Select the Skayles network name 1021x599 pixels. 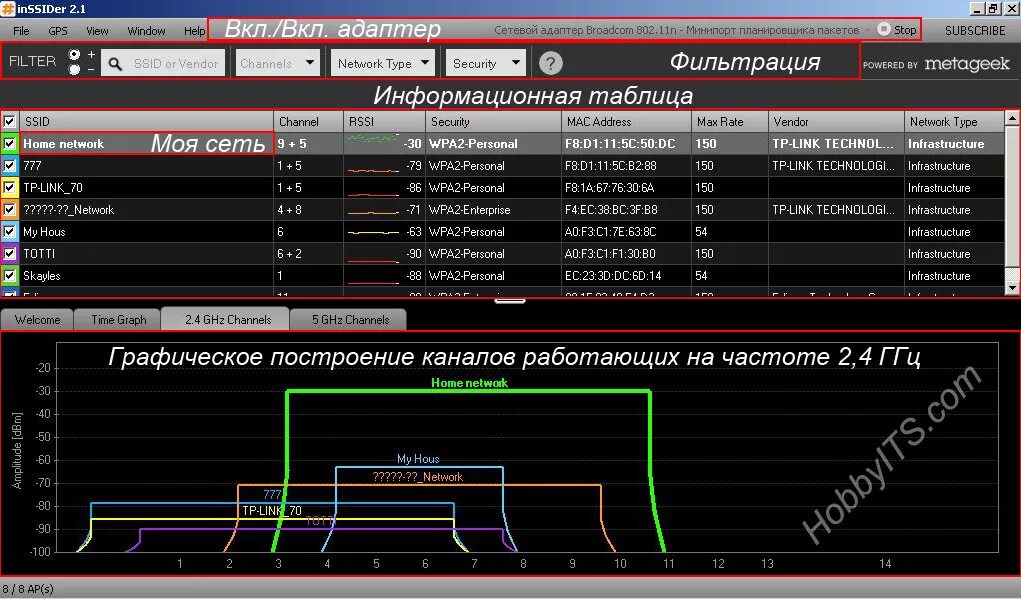[x=42, y=276]
